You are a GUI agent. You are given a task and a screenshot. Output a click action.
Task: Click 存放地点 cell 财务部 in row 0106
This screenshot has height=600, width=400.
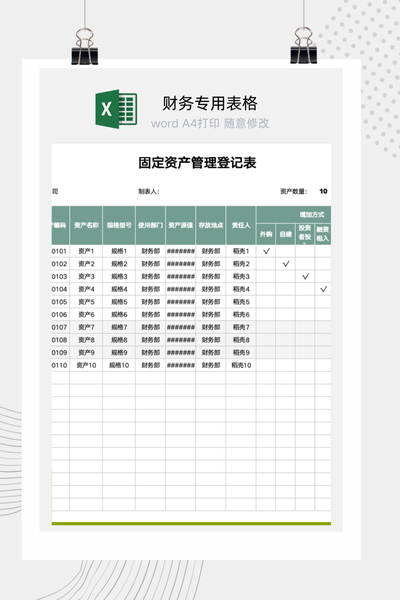pos(211,314)
